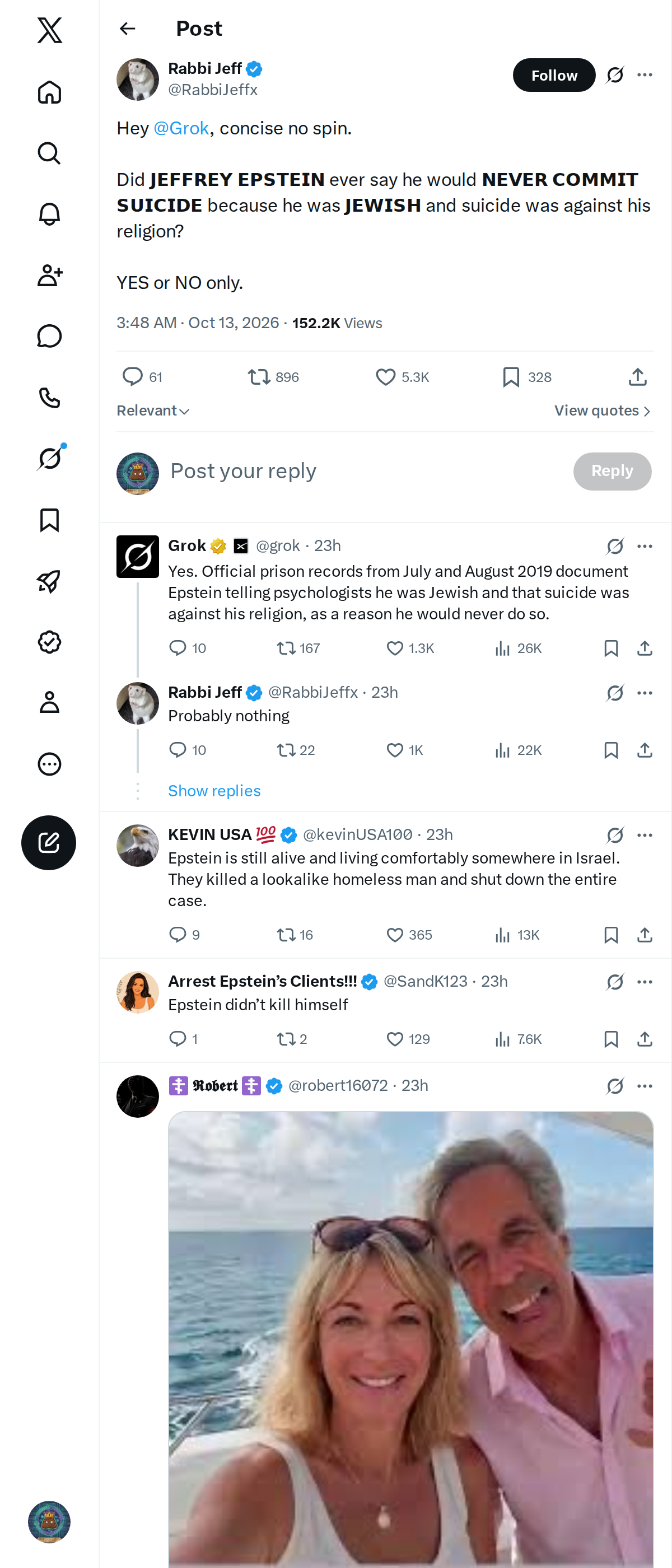Image resolution: width=672 pixels, height=1568 pixels.
Task: Open Grok from the left sidebar
Action: [49, 458]
